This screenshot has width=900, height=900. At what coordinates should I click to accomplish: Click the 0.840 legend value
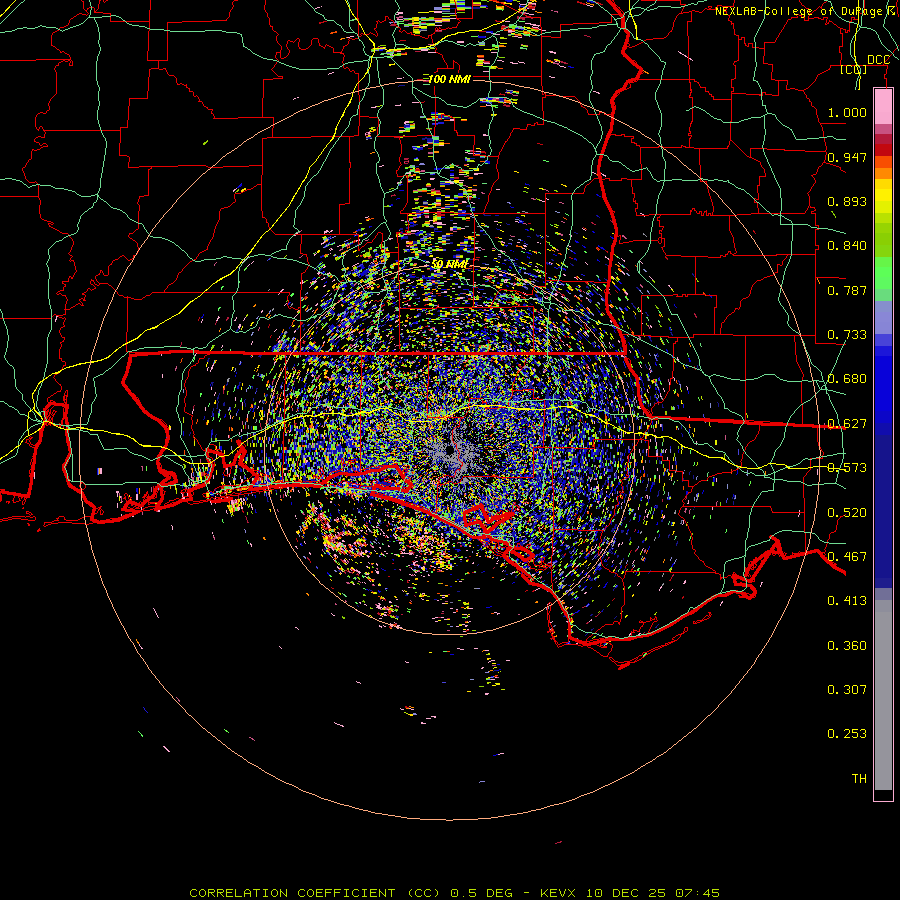(847, 246)
